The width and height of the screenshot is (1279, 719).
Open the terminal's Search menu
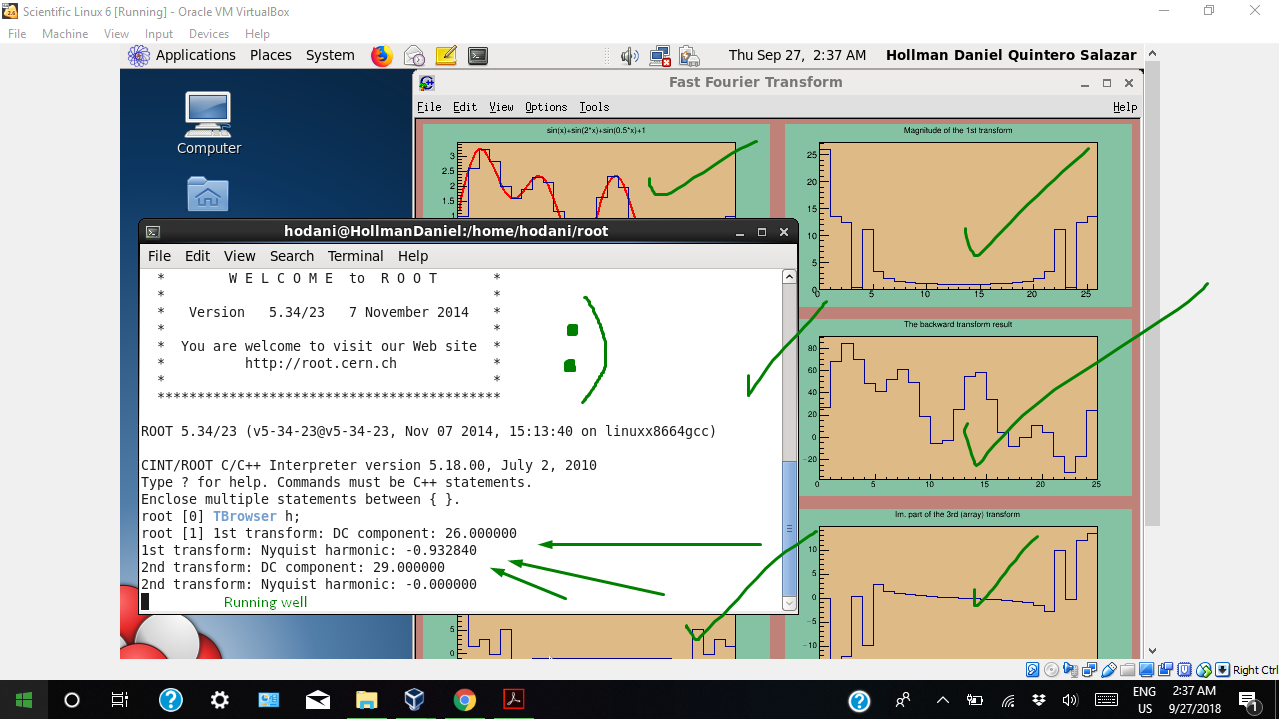292,256
